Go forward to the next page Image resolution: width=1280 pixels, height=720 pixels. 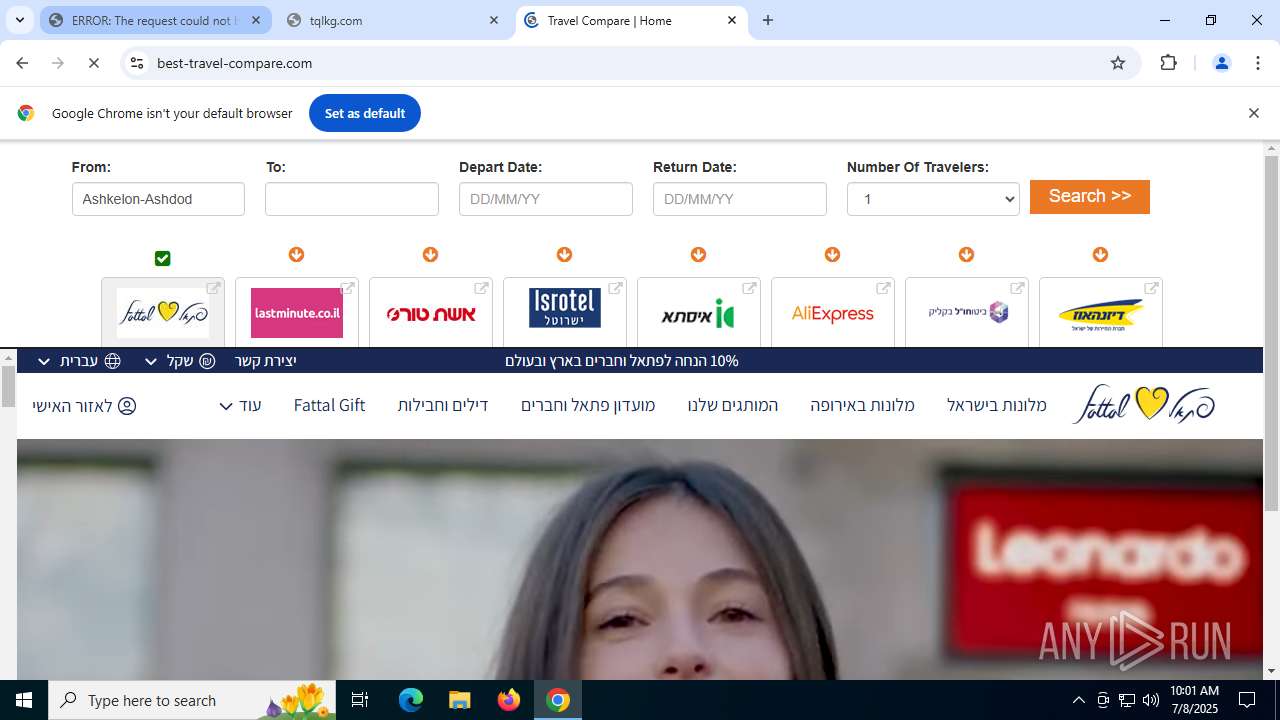point(58,63)
